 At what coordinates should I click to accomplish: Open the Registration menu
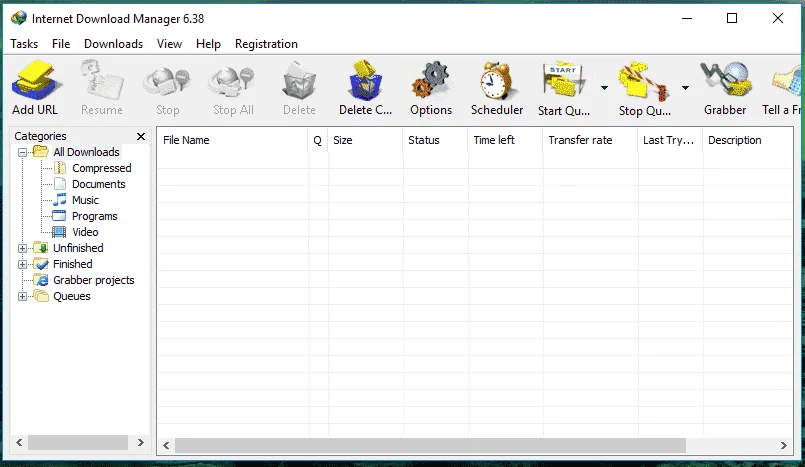266,44
